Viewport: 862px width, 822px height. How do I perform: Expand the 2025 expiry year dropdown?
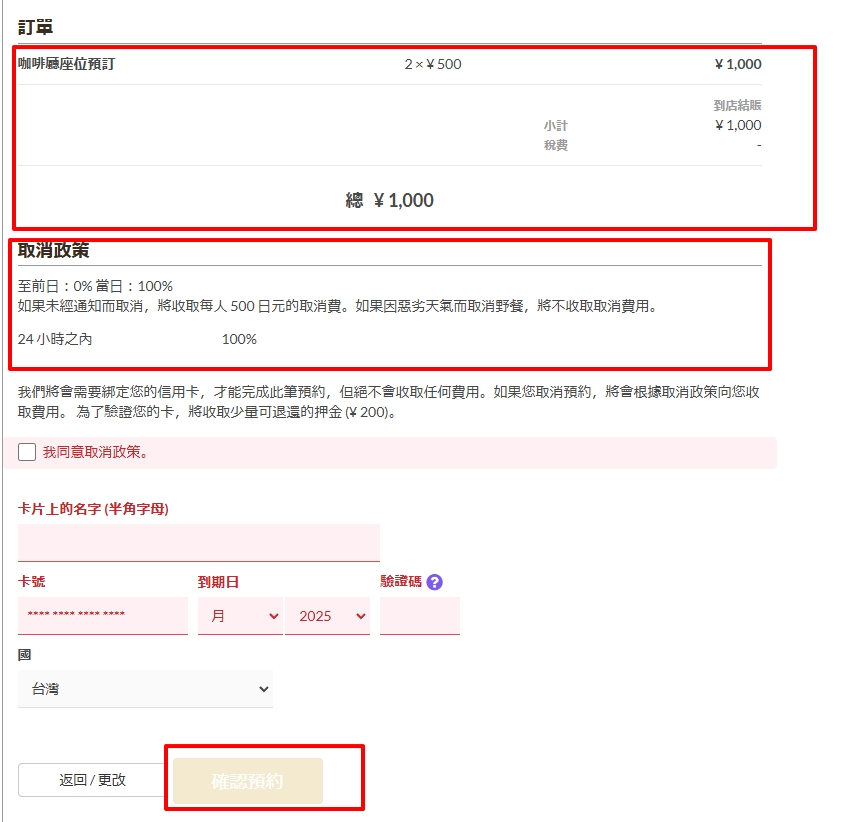click(327, 616)
